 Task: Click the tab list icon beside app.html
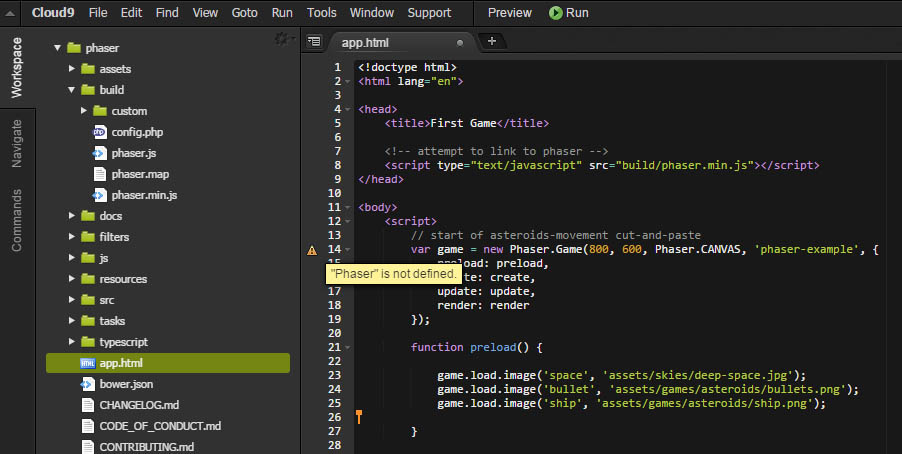point(314,41)
